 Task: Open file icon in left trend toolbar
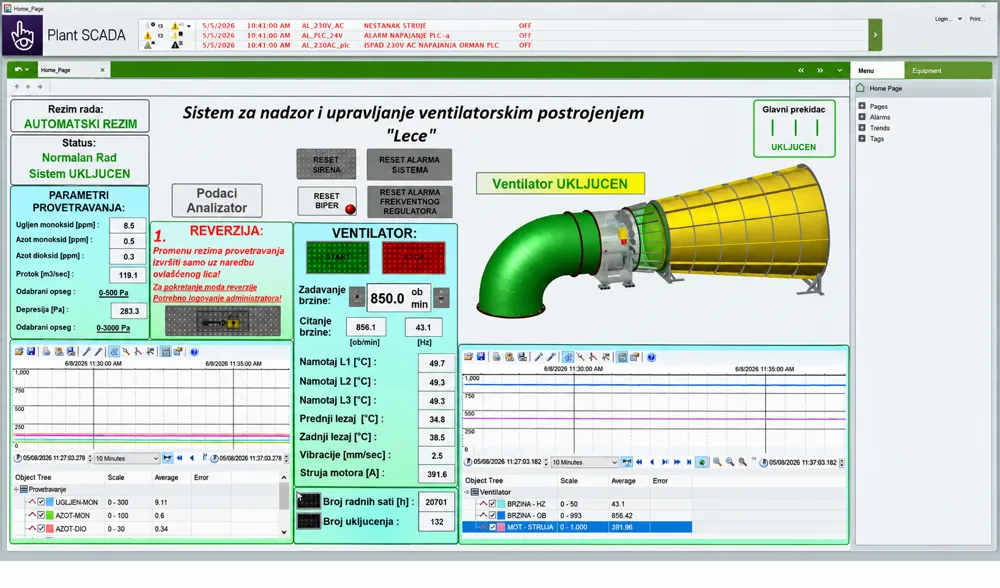click(19, 351)
